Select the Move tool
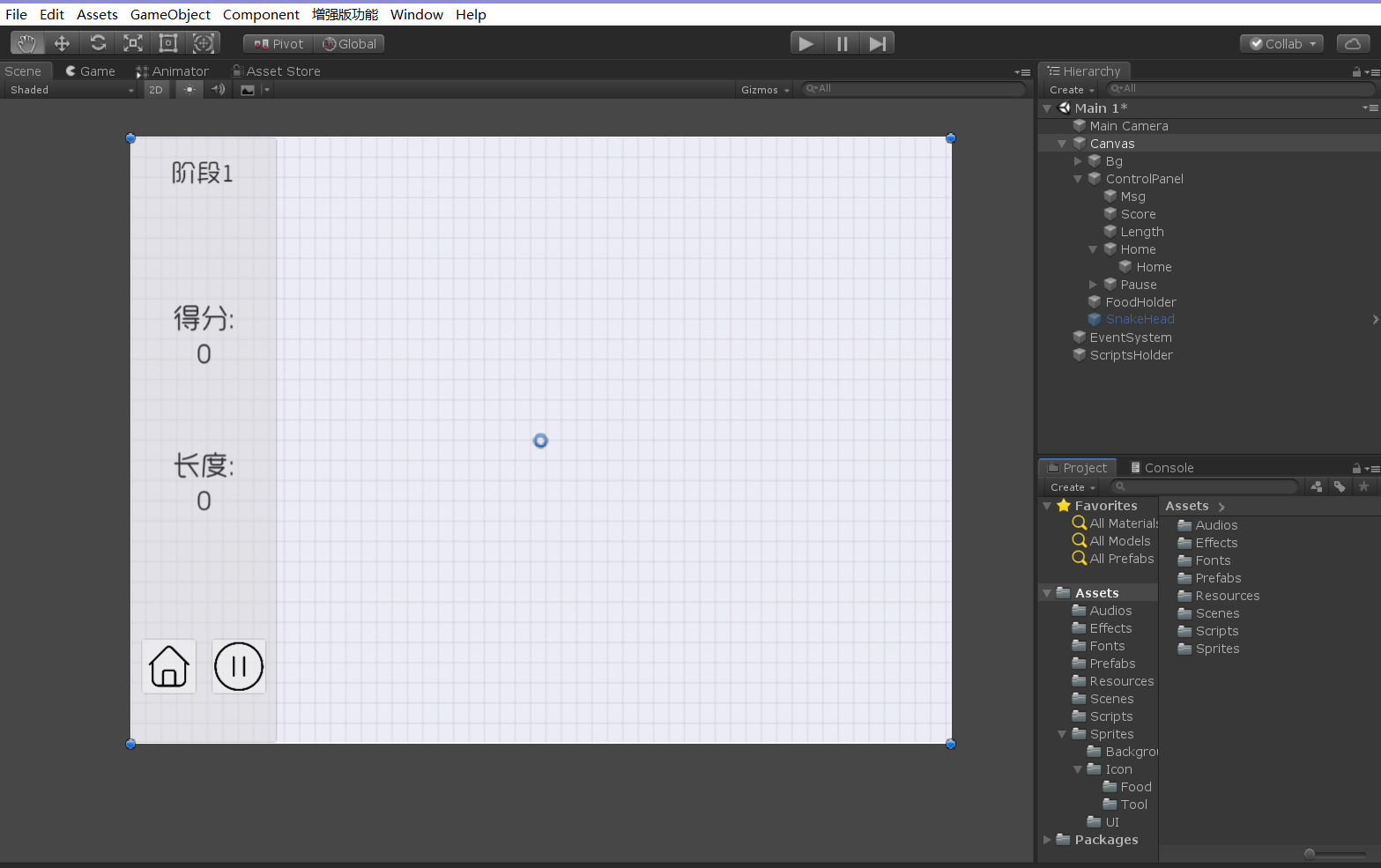This screenshot has height=868, width=1381. coord(62,43)
